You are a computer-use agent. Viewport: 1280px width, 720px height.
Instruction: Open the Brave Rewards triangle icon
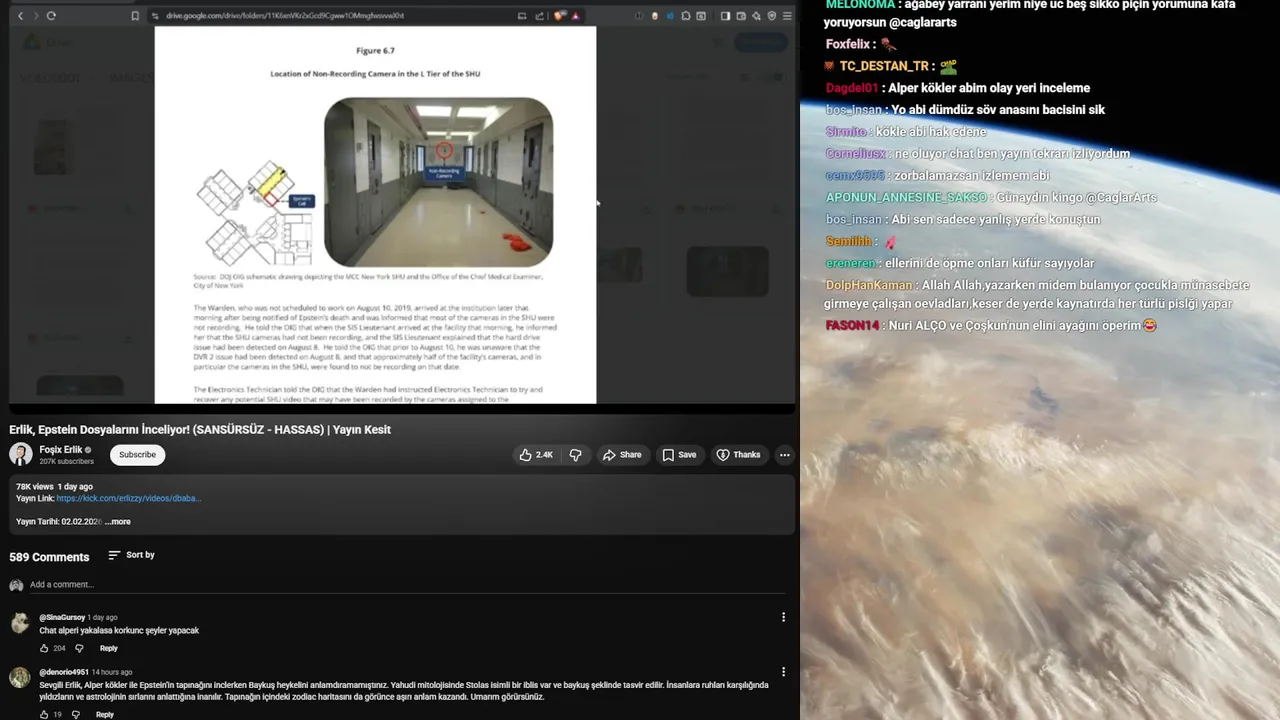coord(575,16)
